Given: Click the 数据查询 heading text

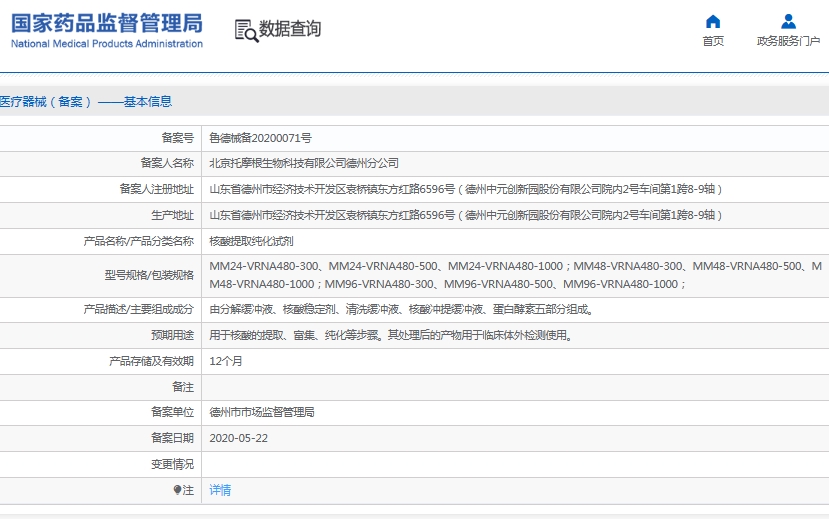Looking at the screenshot, I should point(290,29).
